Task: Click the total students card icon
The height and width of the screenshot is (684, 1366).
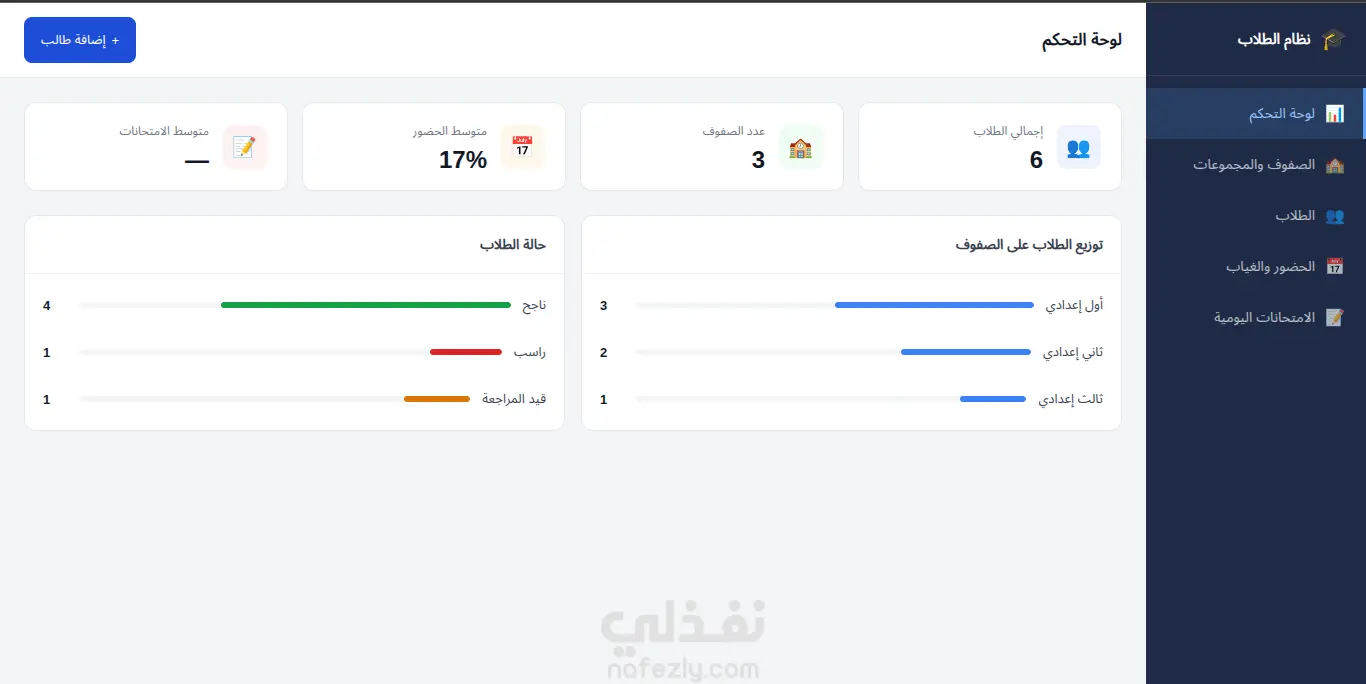Action: coord(1078,147)
